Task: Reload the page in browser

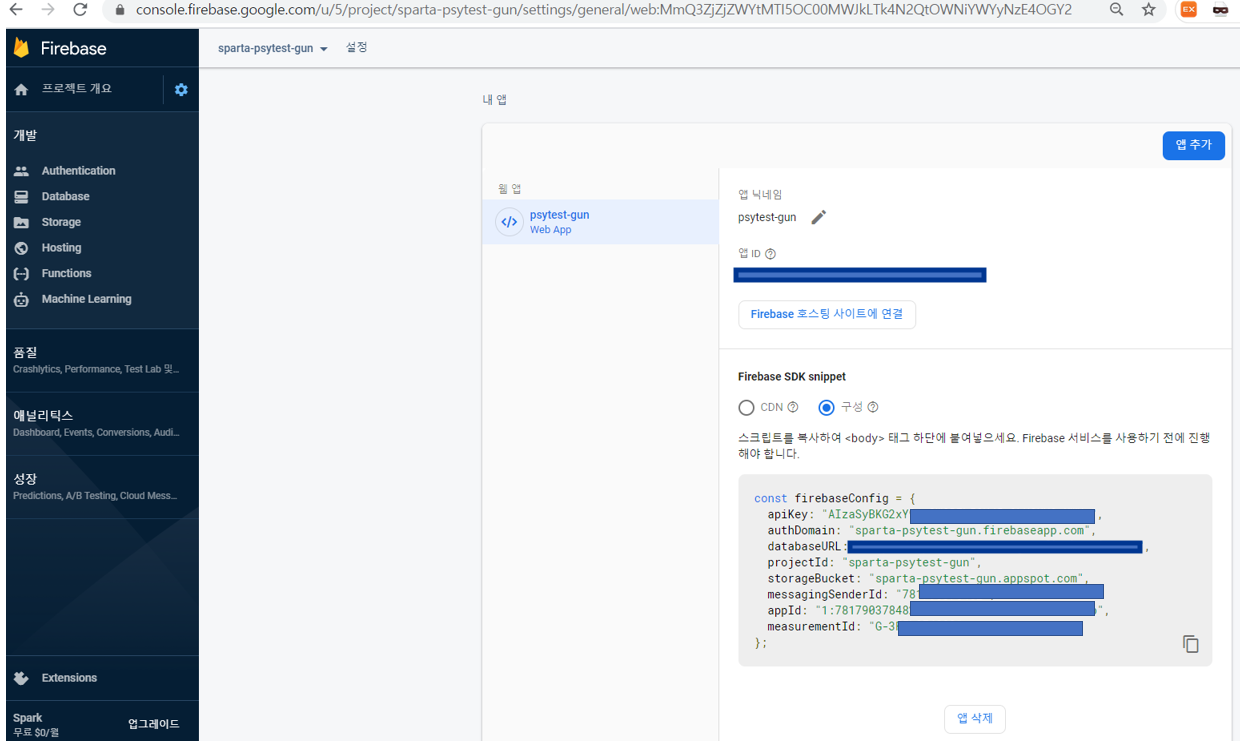Action: point(80,10)
